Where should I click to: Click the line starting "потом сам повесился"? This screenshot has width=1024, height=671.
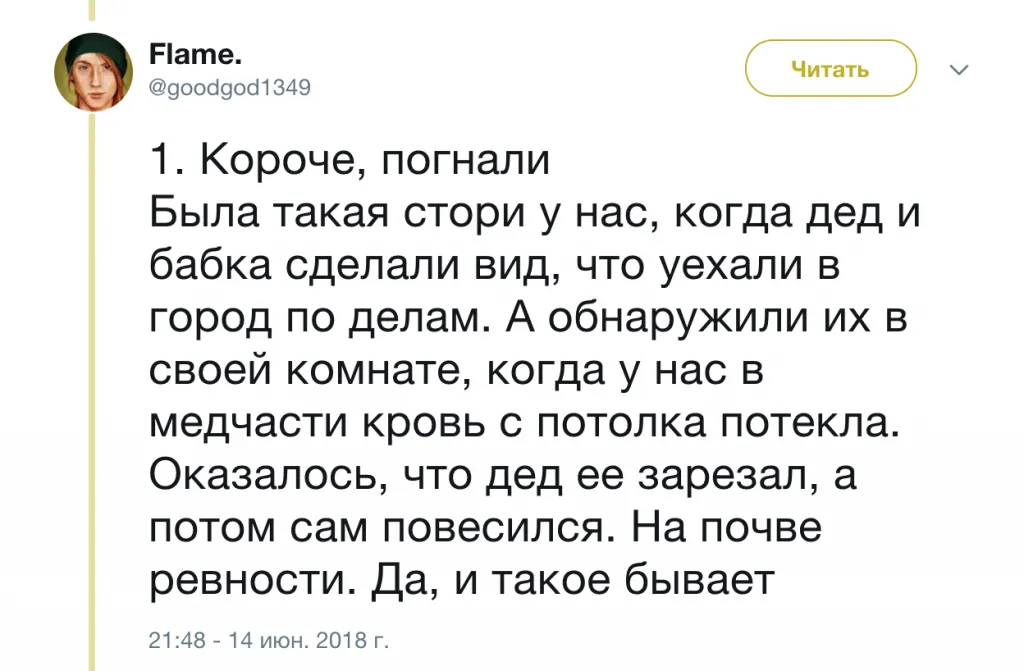coord(485,528)
